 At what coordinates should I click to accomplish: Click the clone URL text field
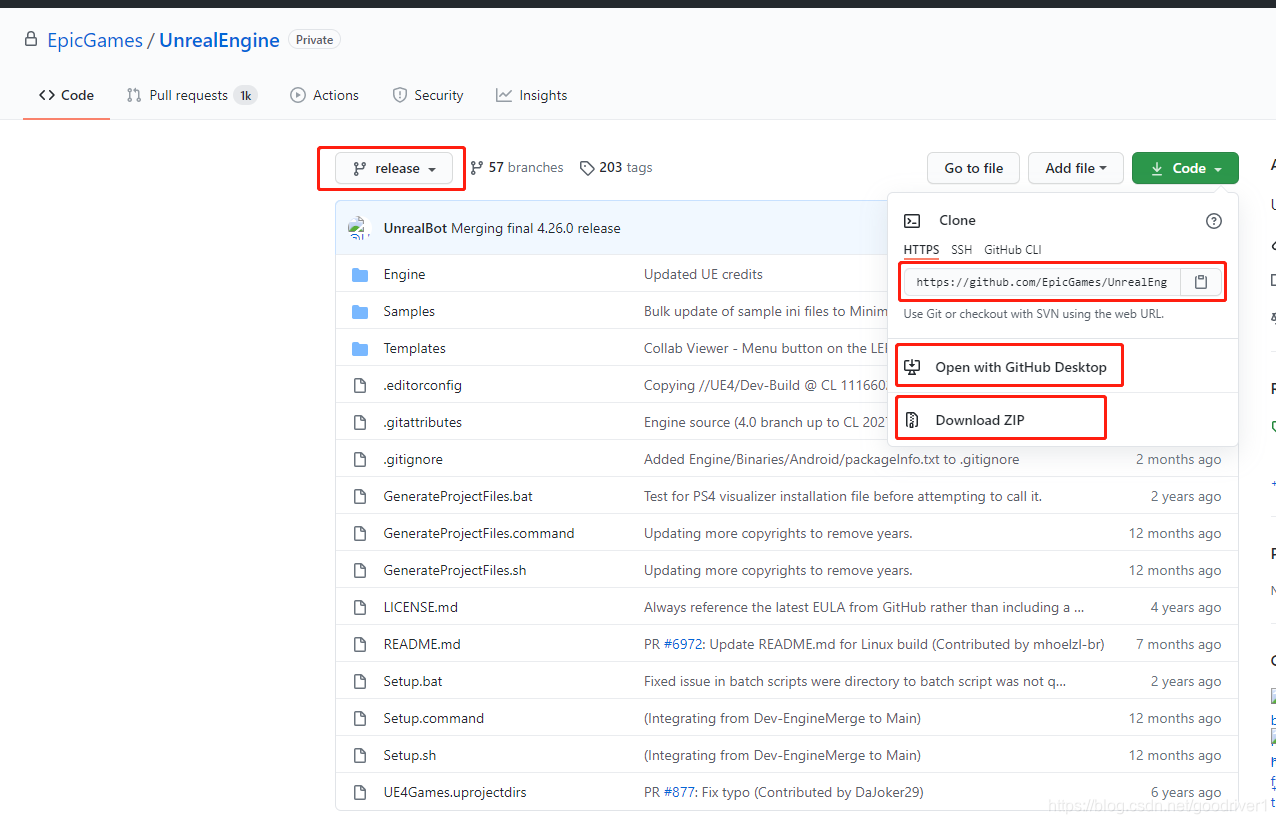click(1042, 282)
